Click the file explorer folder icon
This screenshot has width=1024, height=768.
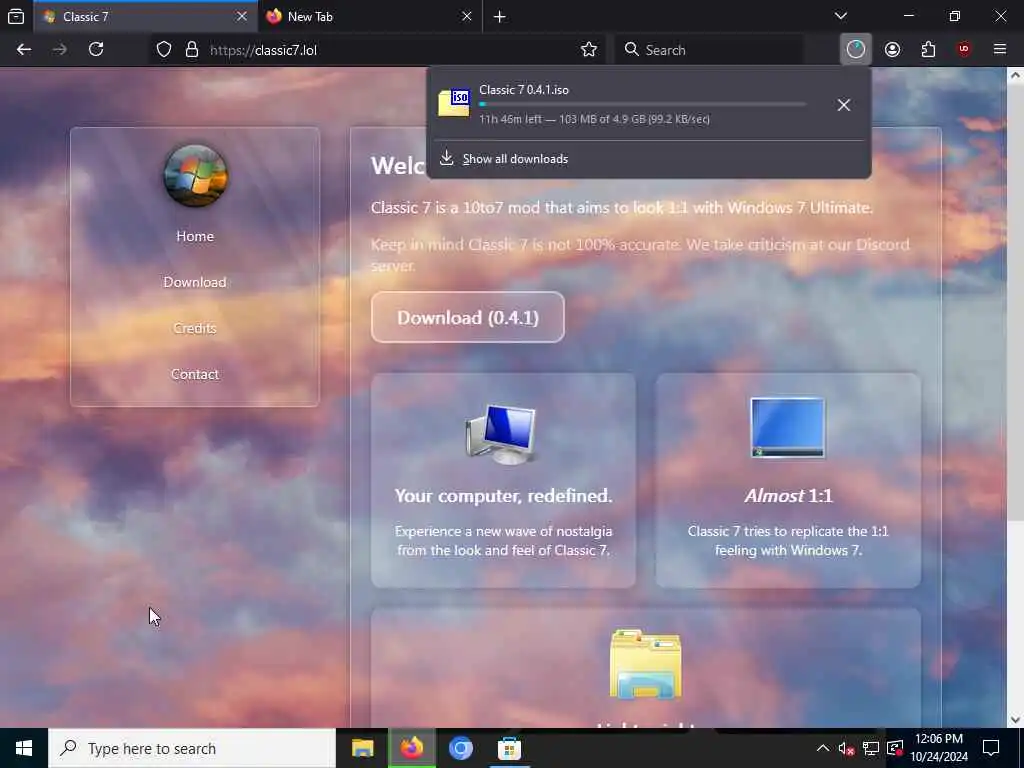(x=645, y=664)
